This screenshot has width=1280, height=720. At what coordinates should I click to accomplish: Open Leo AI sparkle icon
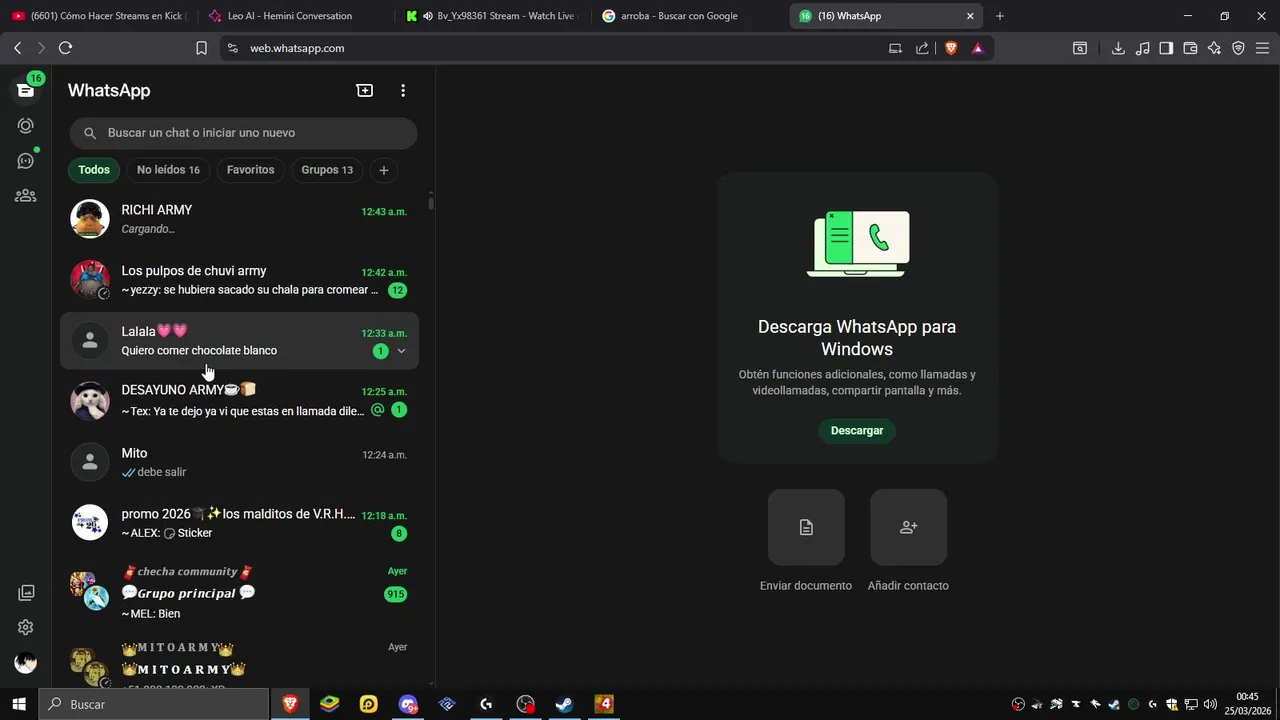(1214, 48)
